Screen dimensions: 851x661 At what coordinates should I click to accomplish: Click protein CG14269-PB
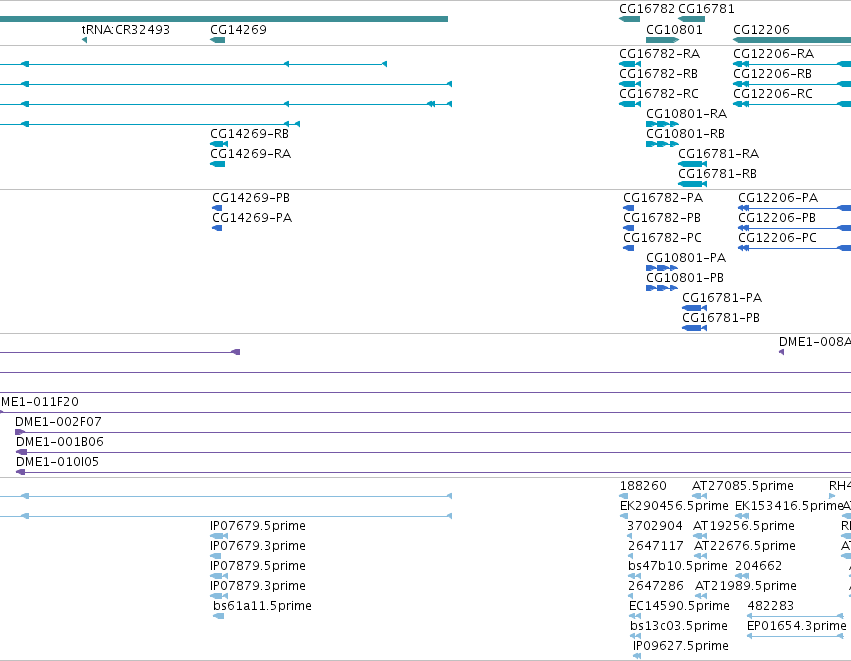pos(251,198)
